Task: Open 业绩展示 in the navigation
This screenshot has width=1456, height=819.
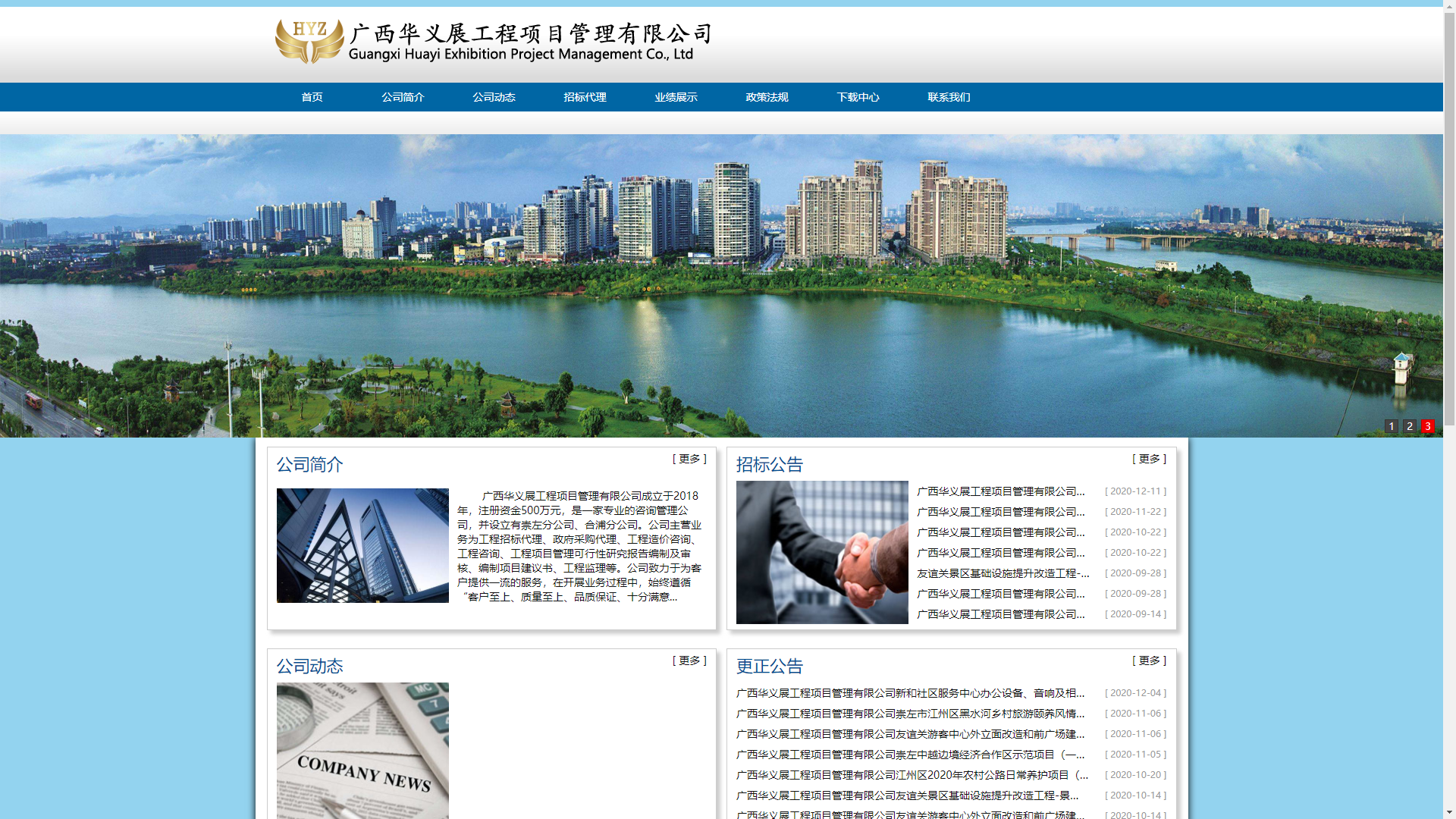Action: pos(676,97)
